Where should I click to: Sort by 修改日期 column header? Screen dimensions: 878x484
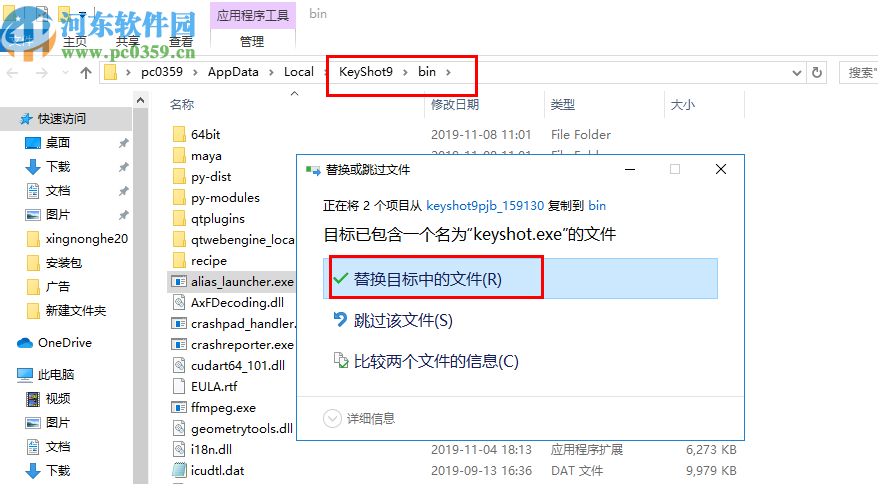(x=455, y=104)
